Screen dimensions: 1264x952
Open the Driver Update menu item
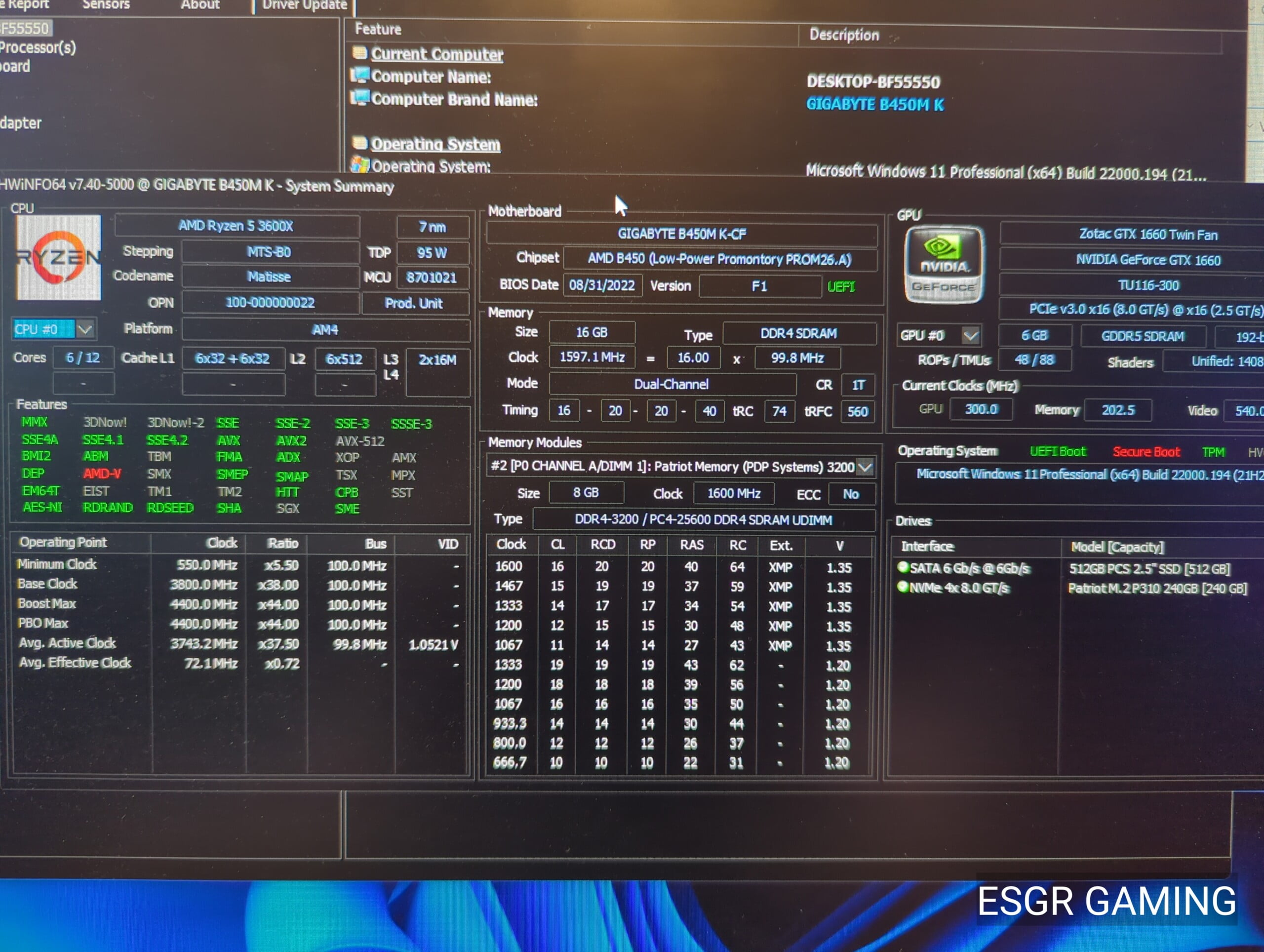coord(304,6)
